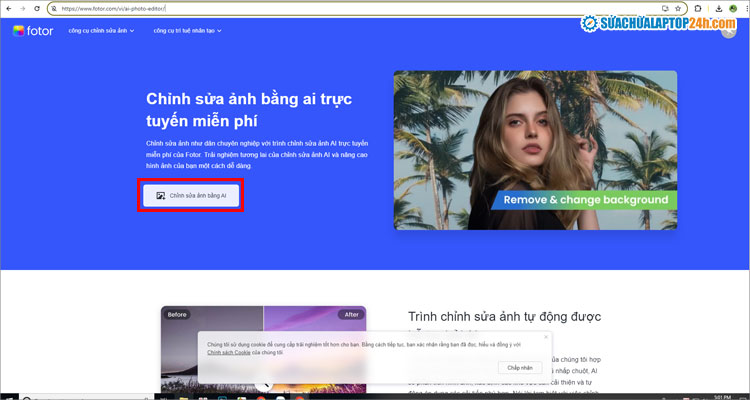Accept cookies with "Chấp nhận" button
Image resolution: width=750 pixels, height=400 pixels.
pyautogui.click(x=520, y=367)
